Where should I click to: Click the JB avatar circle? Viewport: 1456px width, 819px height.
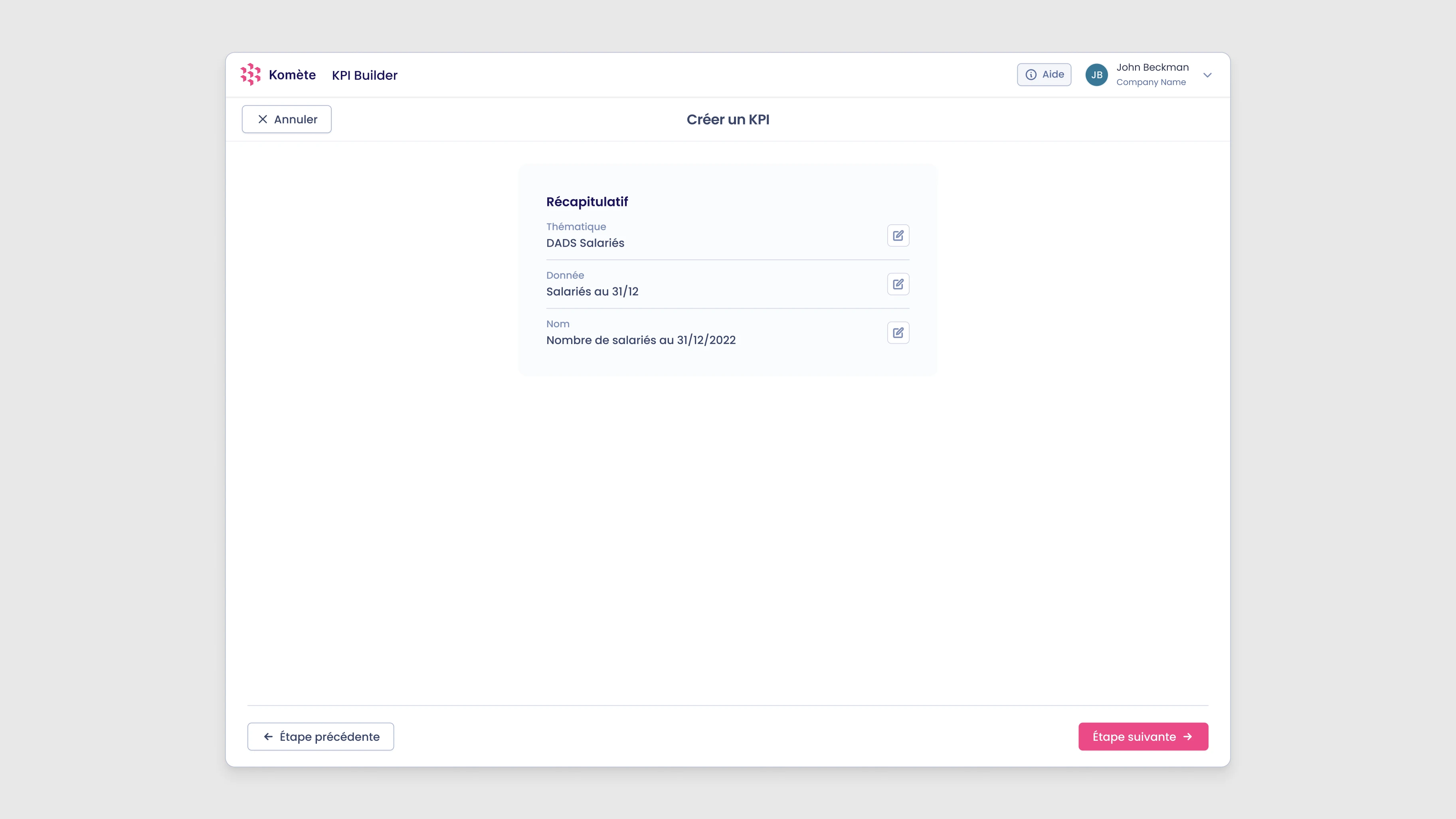pyautogui.click(x=1096, y=75)
